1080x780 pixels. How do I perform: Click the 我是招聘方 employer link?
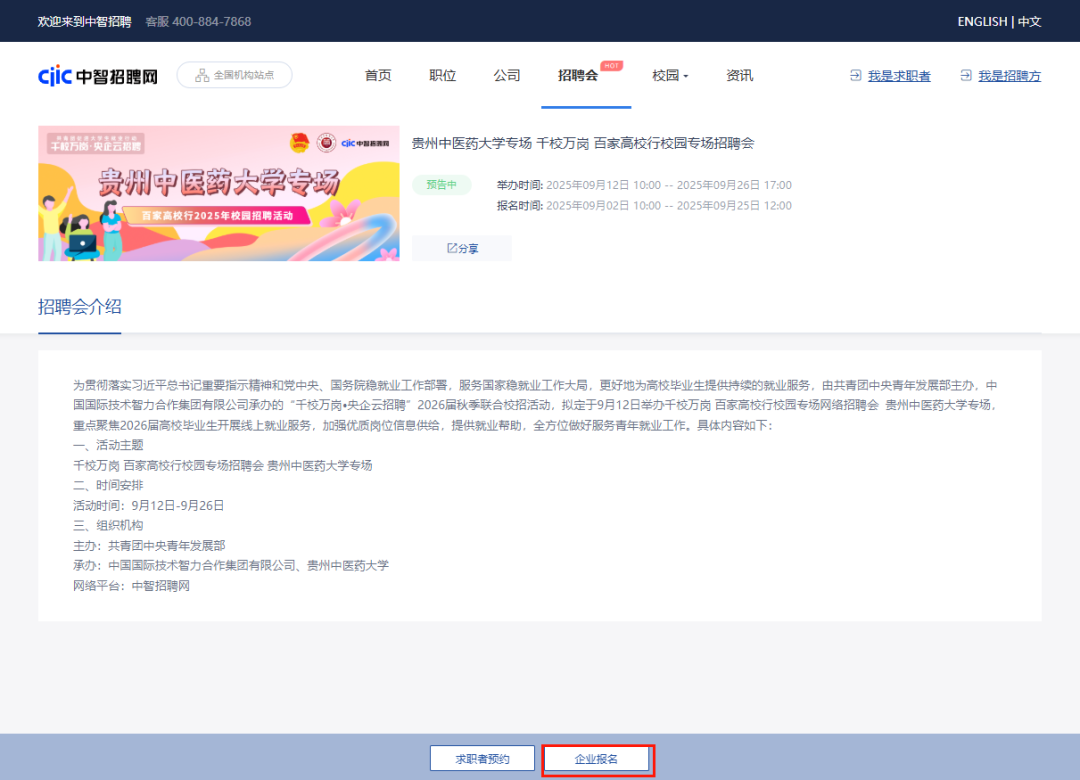tap(1008, 76)
